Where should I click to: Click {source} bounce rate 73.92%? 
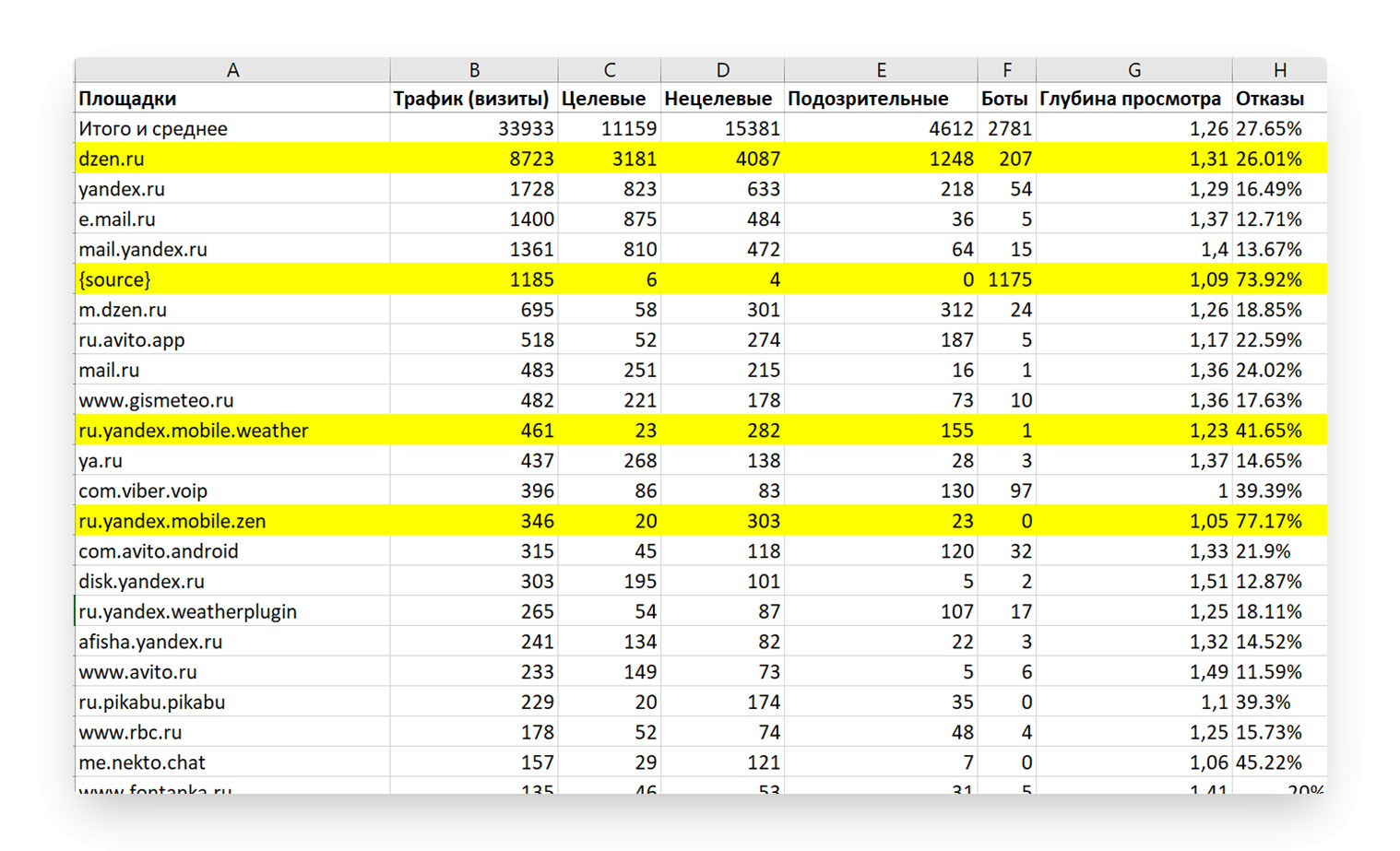pos(1280,279)
